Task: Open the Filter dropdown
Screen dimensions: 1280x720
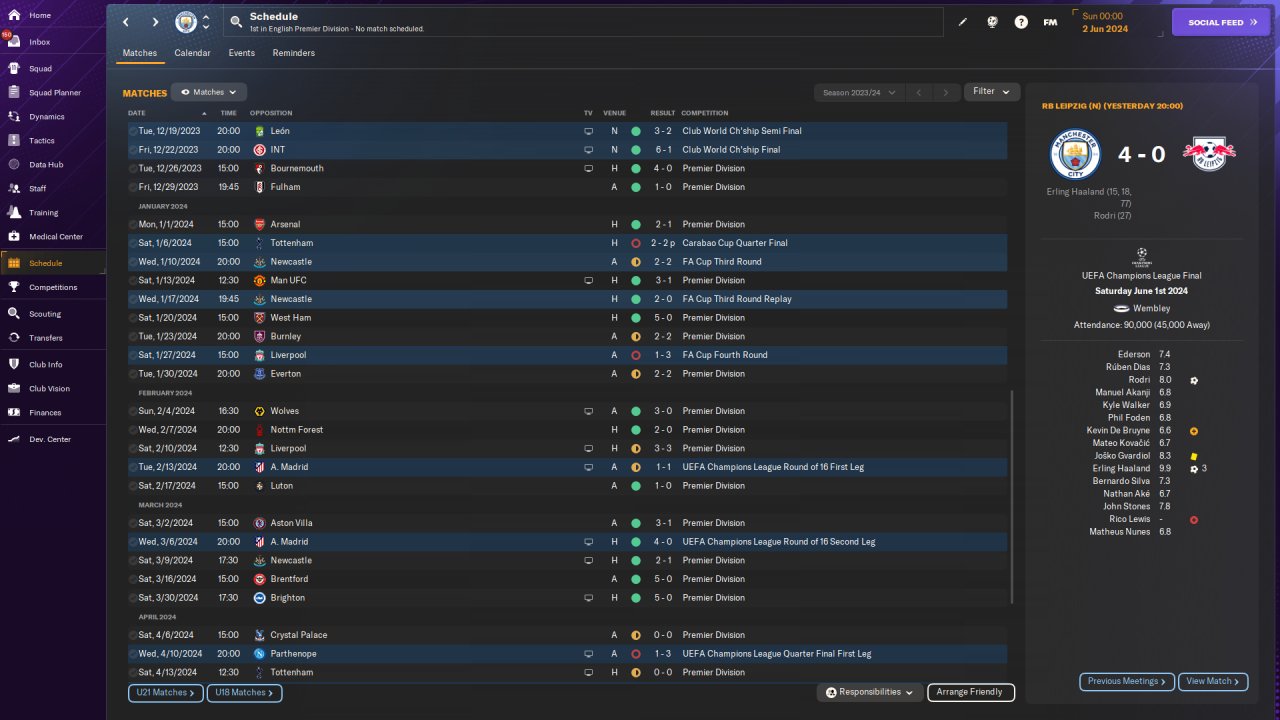Action: [992, 92]
